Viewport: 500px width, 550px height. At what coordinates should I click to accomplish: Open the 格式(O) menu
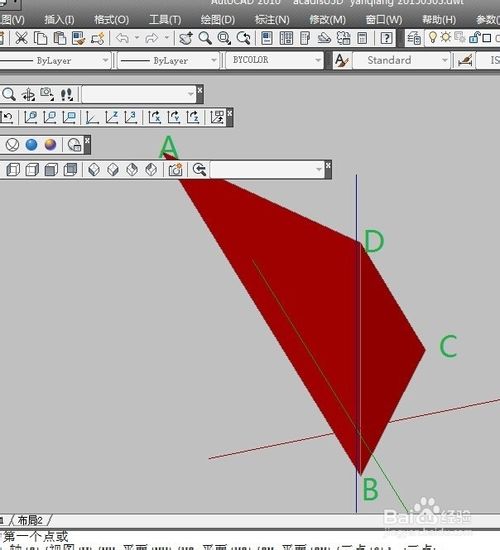click(111, 19)
